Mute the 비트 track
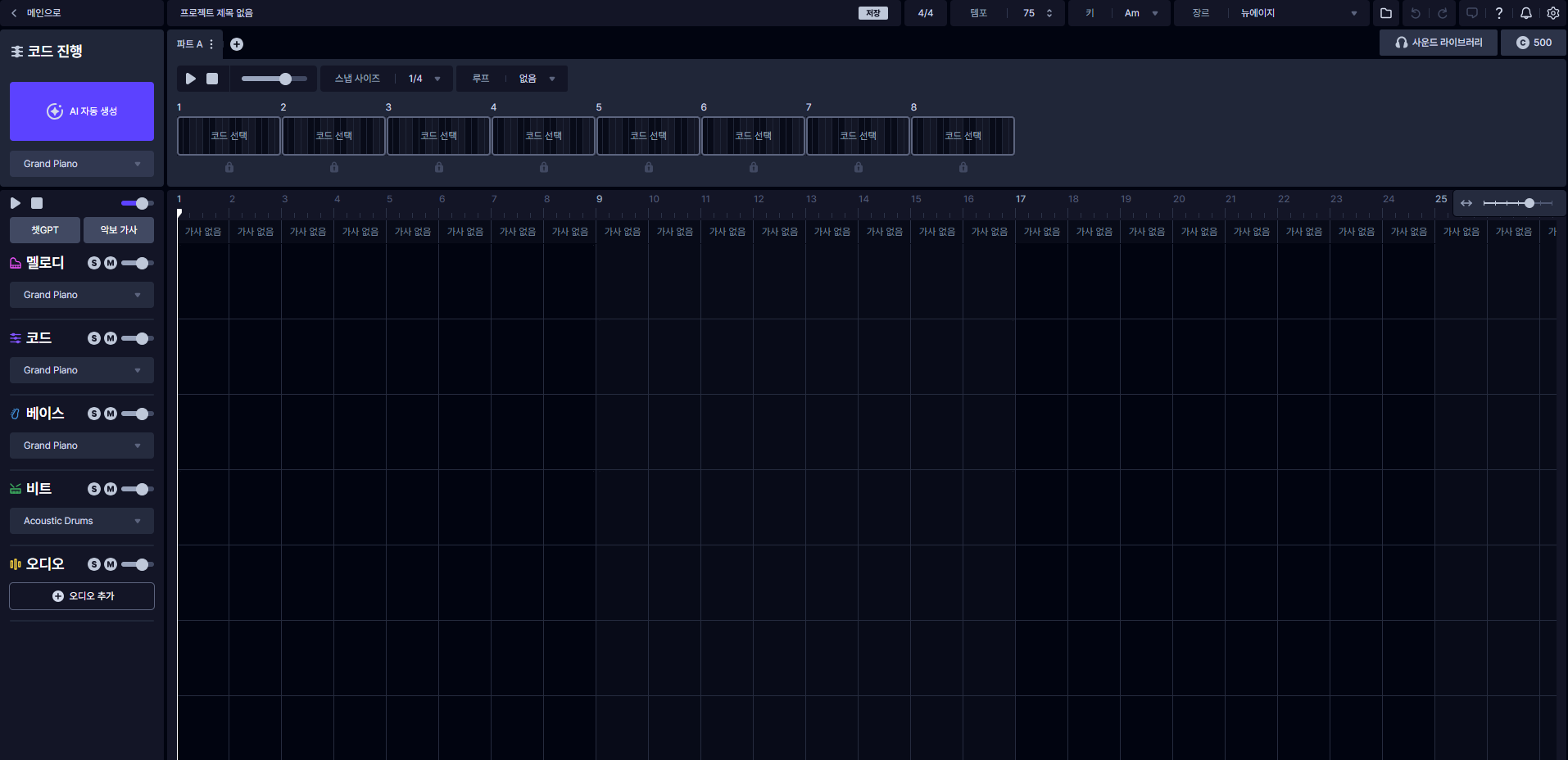Screen dimensions: 1568x760 tap(111, 489)
